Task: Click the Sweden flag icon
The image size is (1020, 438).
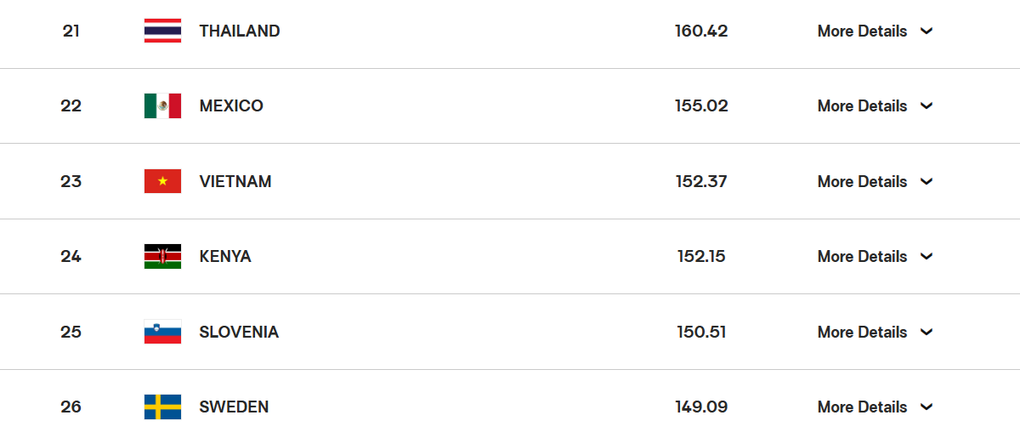Action: pos(163,407)
